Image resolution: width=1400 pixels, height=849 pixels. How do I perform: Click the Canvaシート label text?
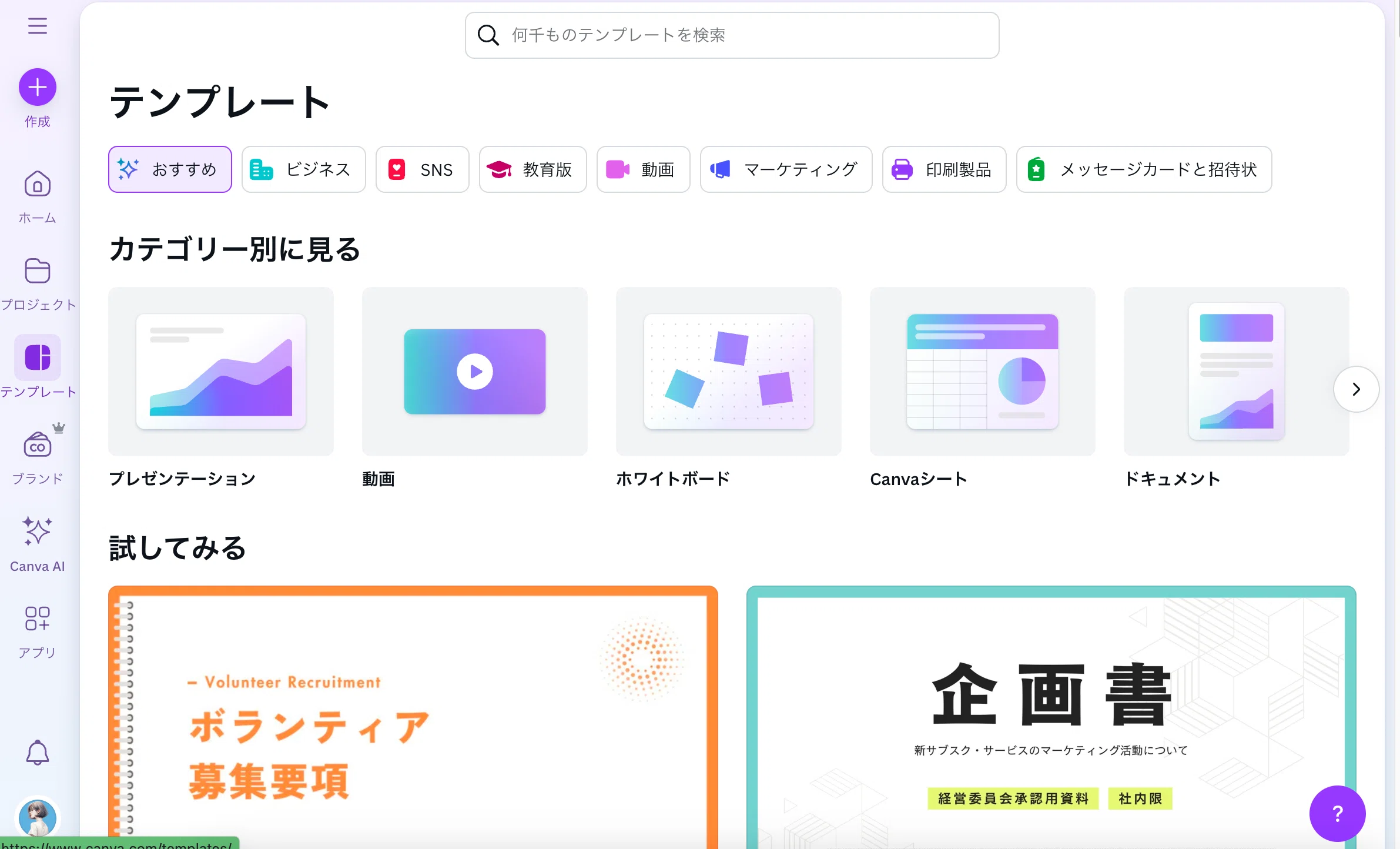pos(919,479)
